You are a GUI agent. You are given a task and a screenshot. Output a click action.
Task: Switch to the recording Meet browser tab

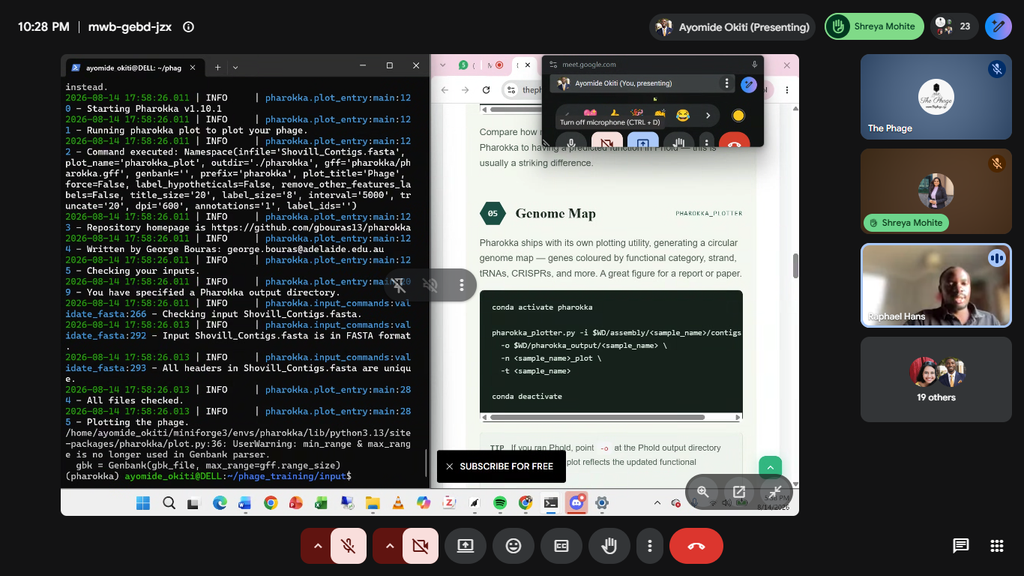(x=496, y=65)
